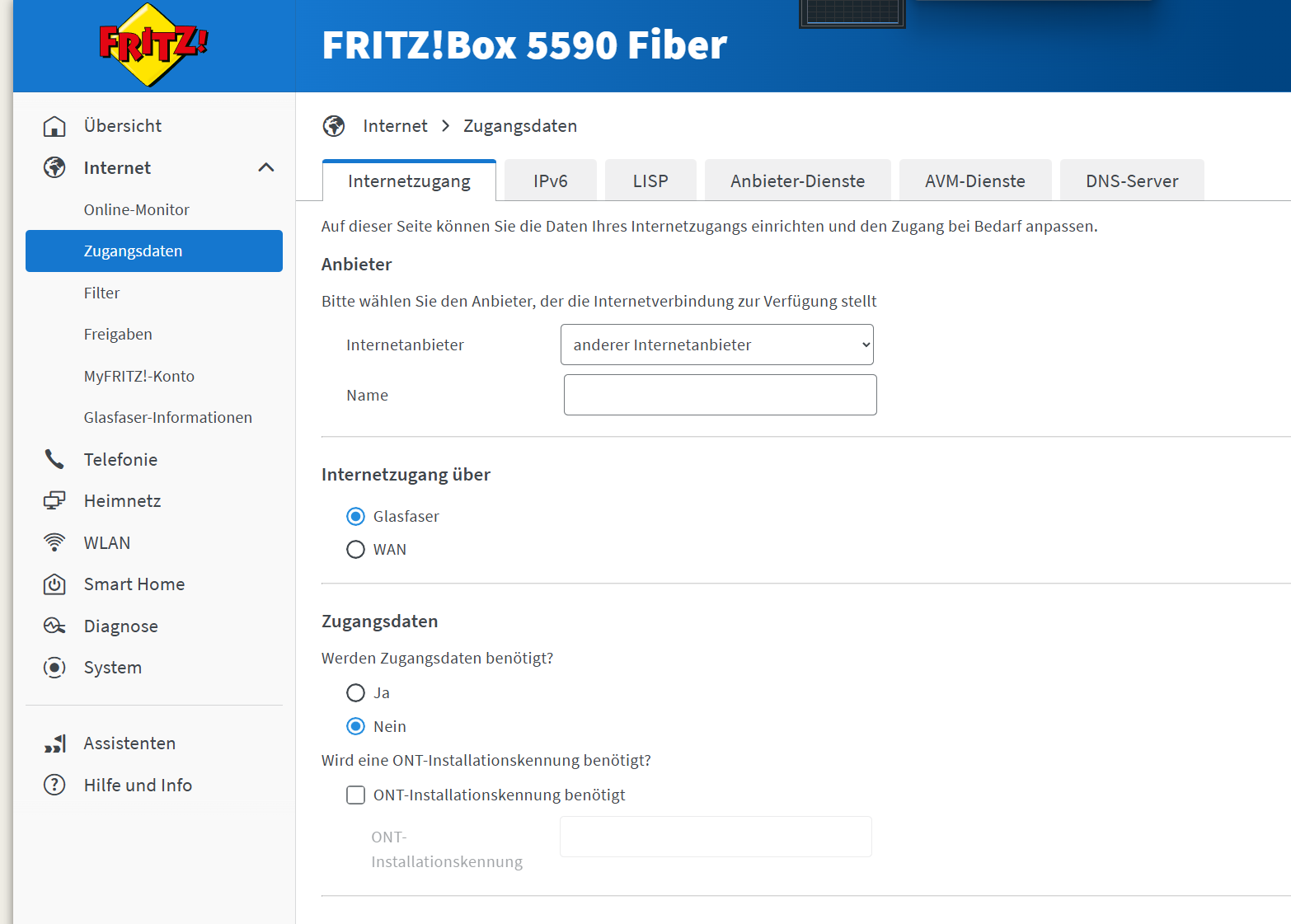Open the Anbieter-Dienste tab
The image size is (1291, 924).
(x=798, y=181)
